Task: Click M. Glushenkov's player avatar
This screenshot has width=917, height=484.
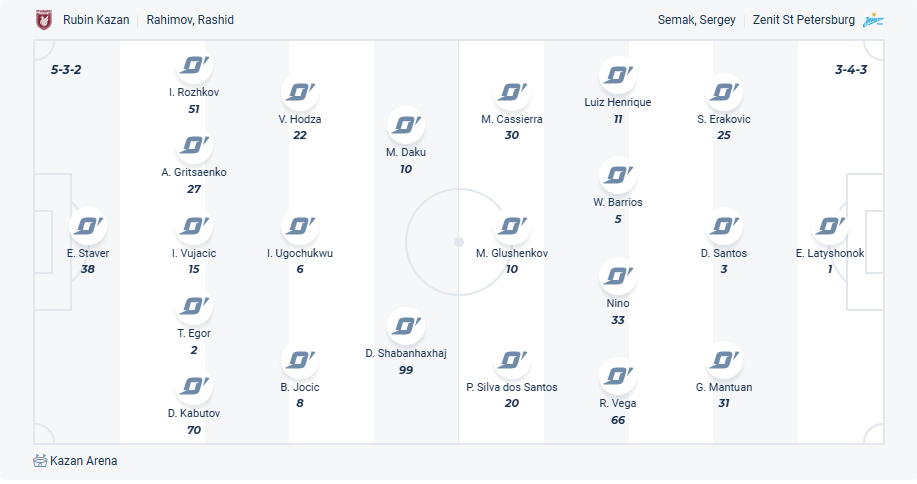Action: [512, 227]
